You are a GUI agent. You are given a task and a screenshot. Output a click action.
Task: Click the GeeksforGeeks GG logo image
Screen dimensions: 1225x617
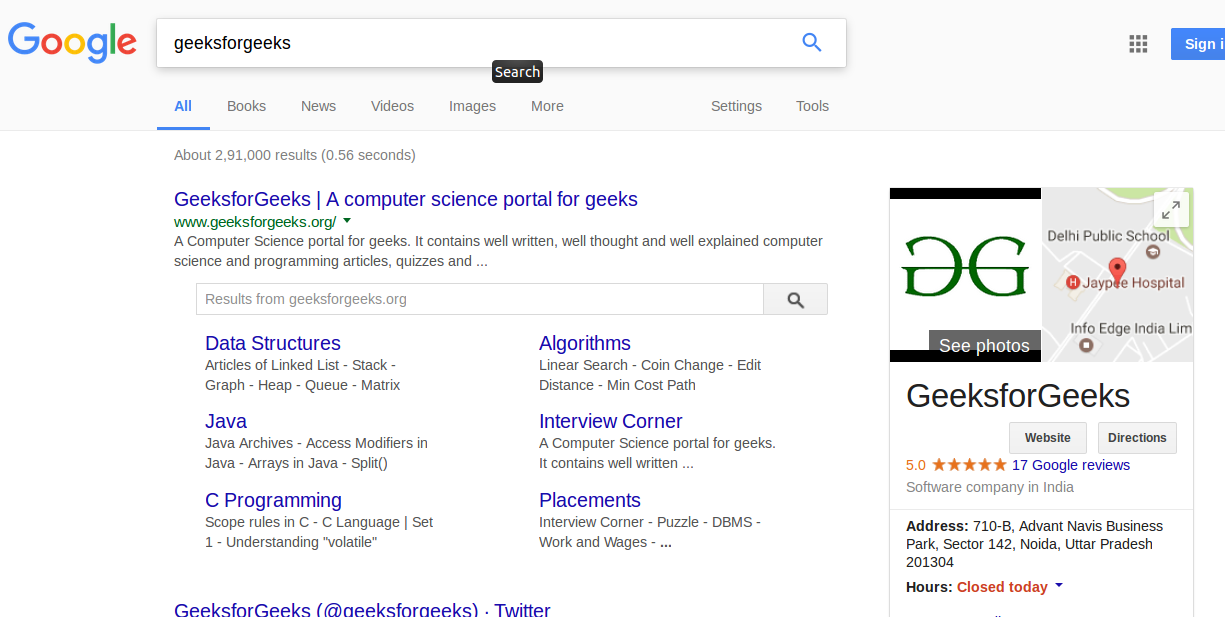965,267
